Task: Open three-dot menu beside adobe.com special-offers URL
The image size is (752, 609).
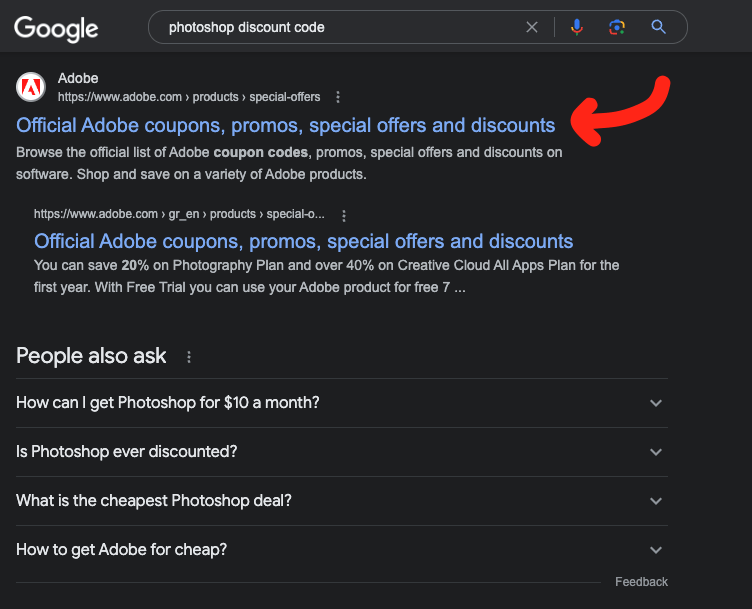Action: coord(338,97)
